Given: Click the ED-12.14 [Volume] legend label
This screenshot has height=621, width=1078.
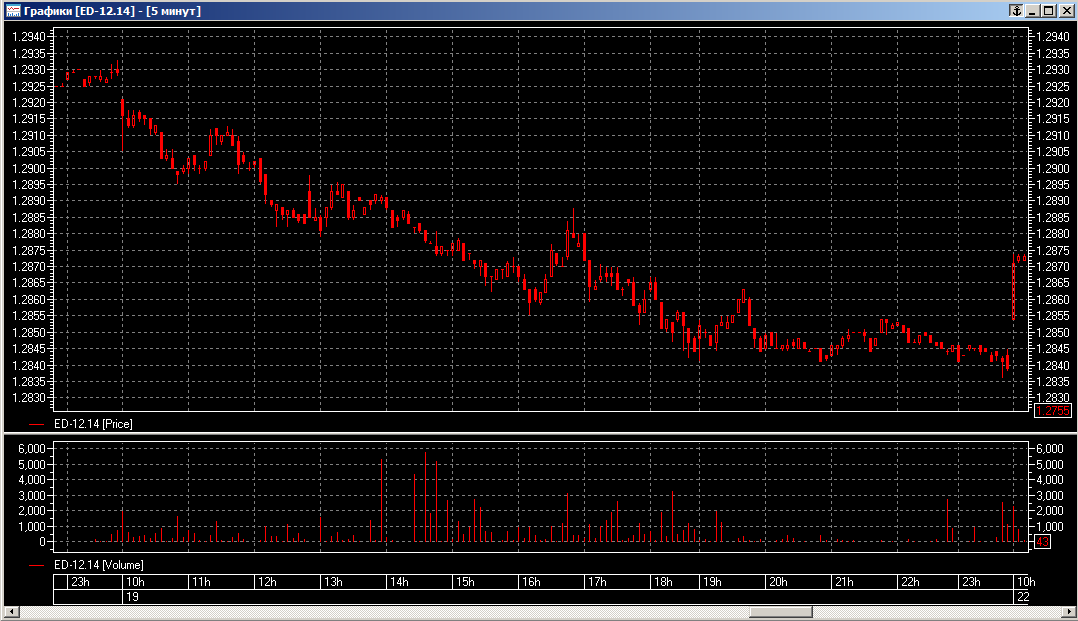Looking at the screenshot, I should tap(98, 565).
